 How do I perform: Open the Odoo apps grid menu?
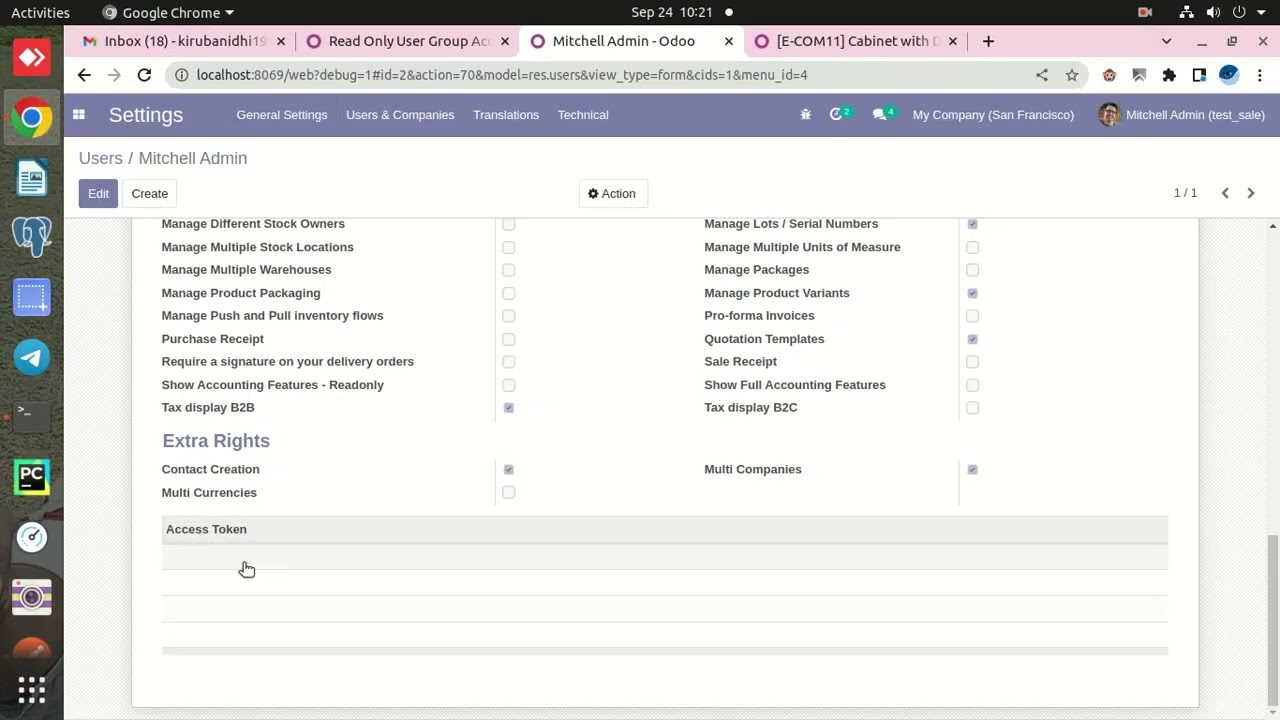pos(79,115)
